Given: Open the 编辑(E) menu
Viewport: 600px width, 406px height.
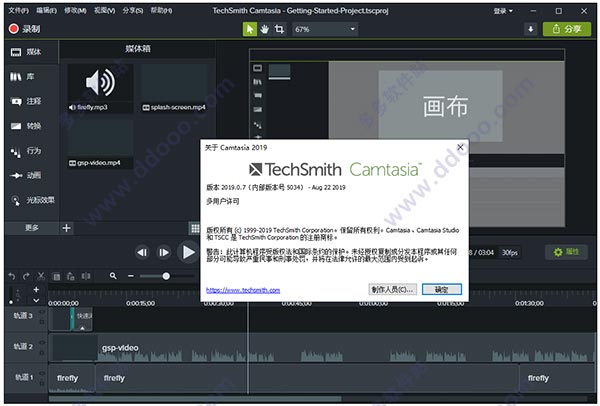Looking at the screenshot, I should [46, 11].
